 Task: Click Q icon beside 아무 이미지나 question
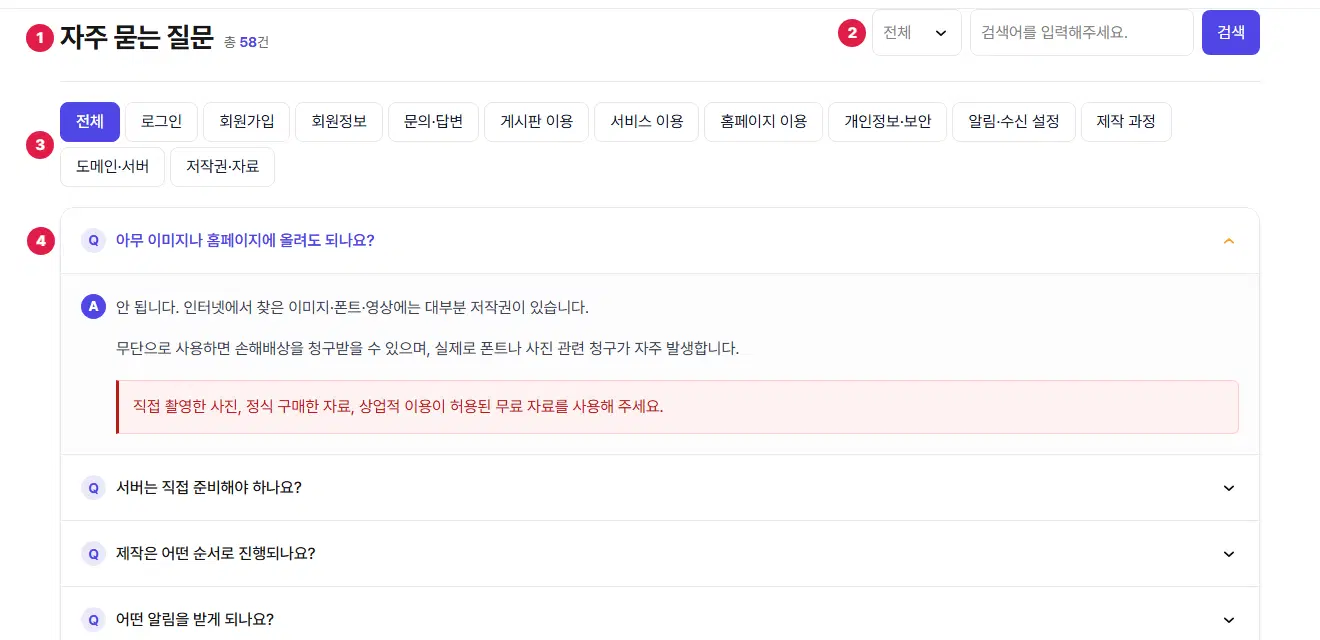pos(93,241)
